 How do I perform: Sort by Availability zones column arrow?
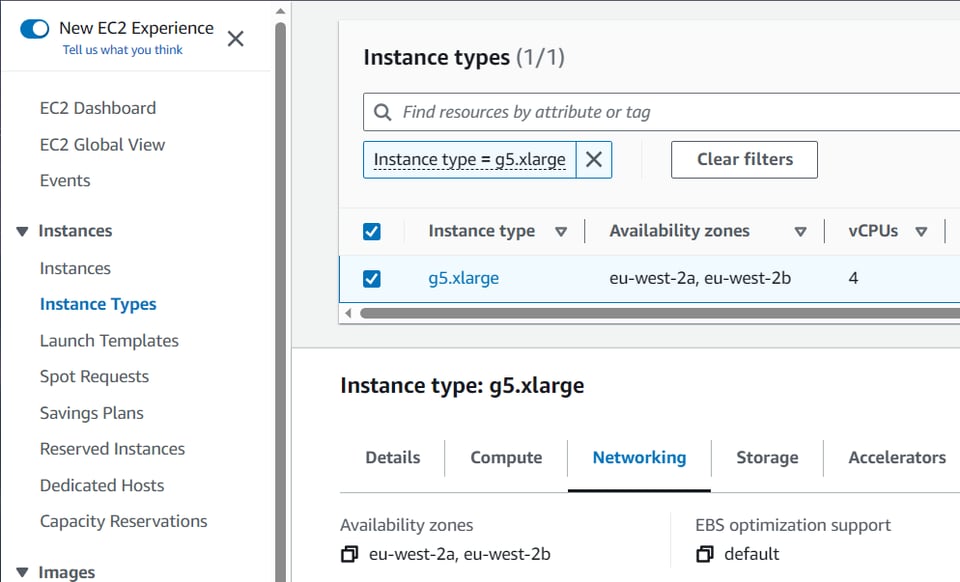(x=800, y=232)
